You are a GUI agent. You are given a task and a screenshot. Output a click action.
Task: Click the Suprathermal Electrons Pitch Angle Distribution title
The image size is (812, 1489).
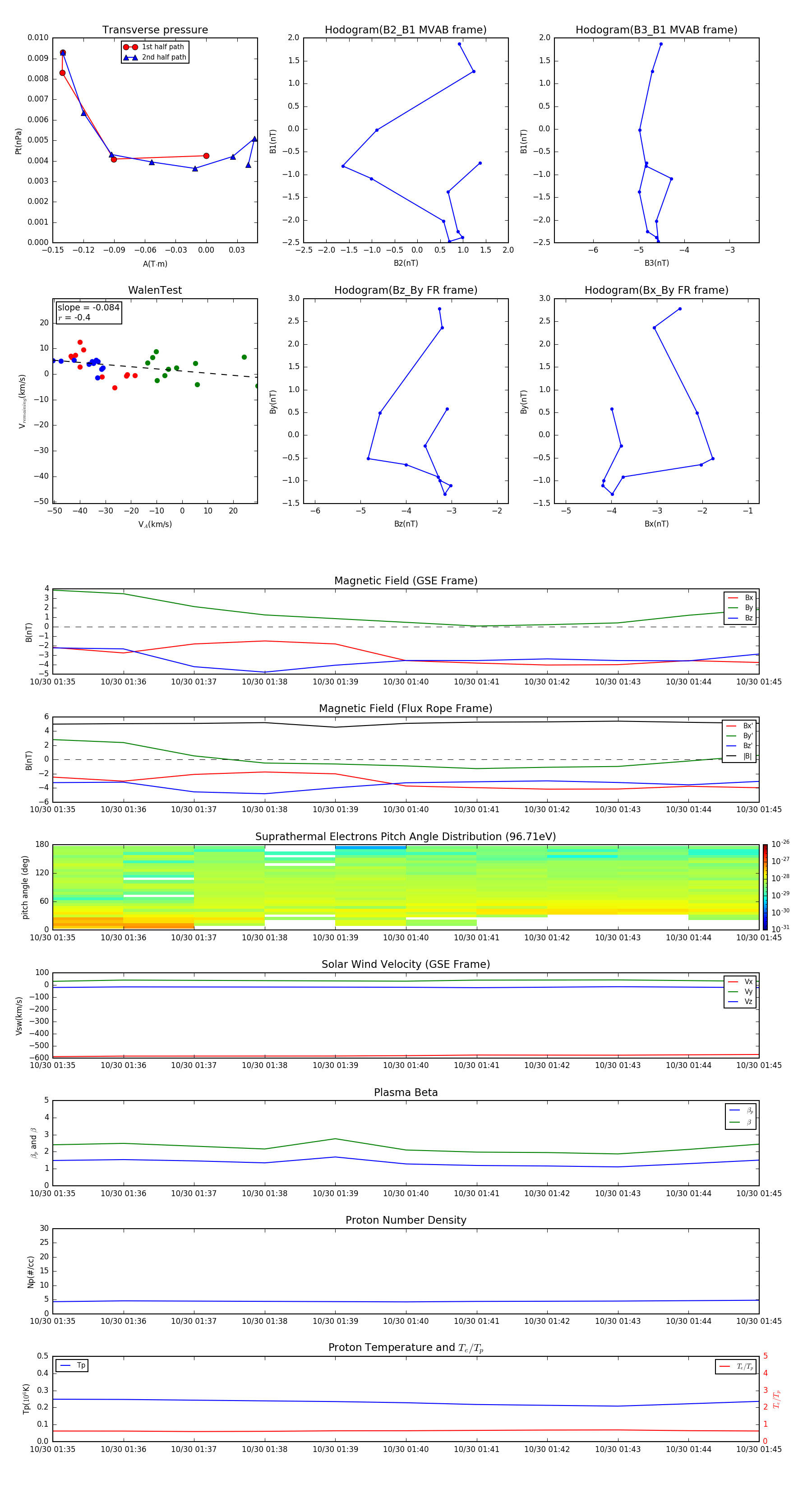(406, 837)
